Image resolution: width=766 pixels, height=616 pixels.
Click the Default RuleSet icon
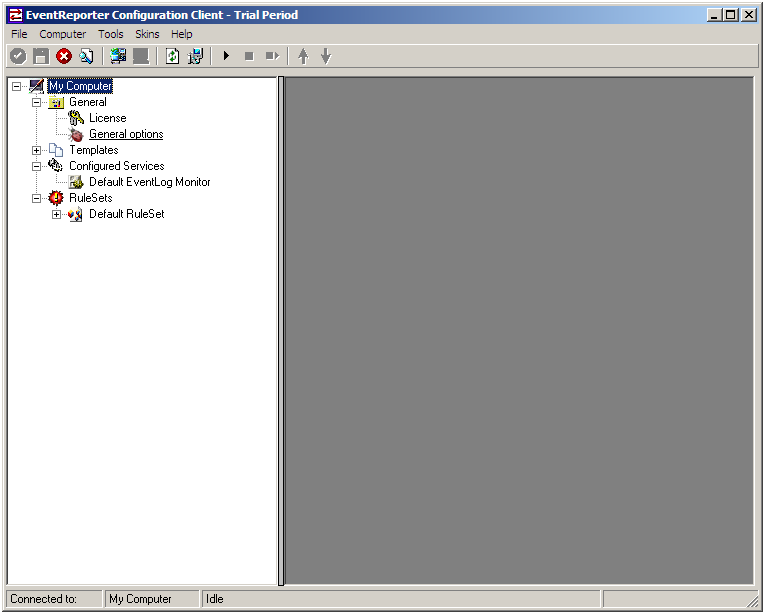click(75, 214)
